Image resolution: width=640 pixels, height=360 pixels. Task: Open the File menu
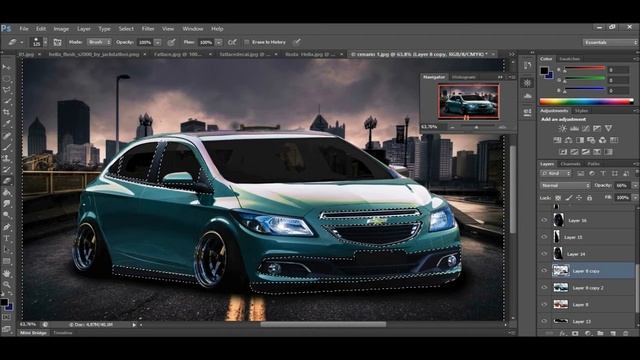click(24, 29)
